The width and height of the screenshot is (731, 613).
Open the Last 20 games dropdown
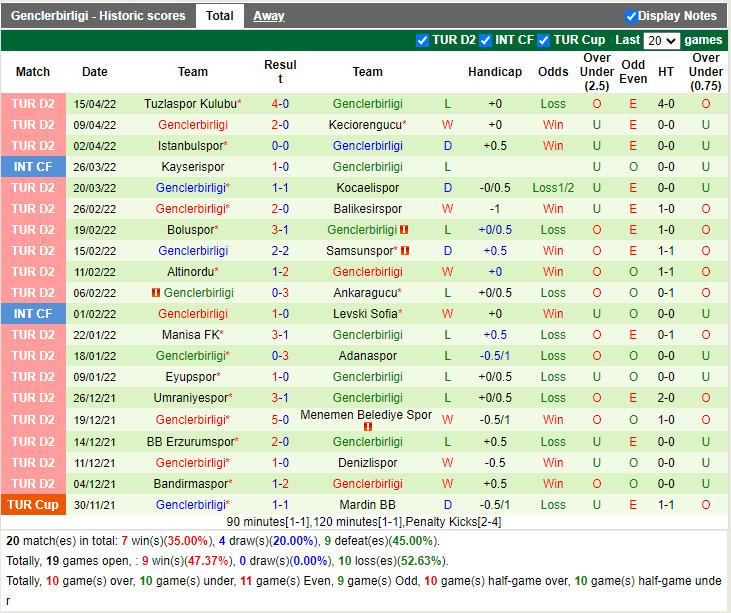coord(661,41)
